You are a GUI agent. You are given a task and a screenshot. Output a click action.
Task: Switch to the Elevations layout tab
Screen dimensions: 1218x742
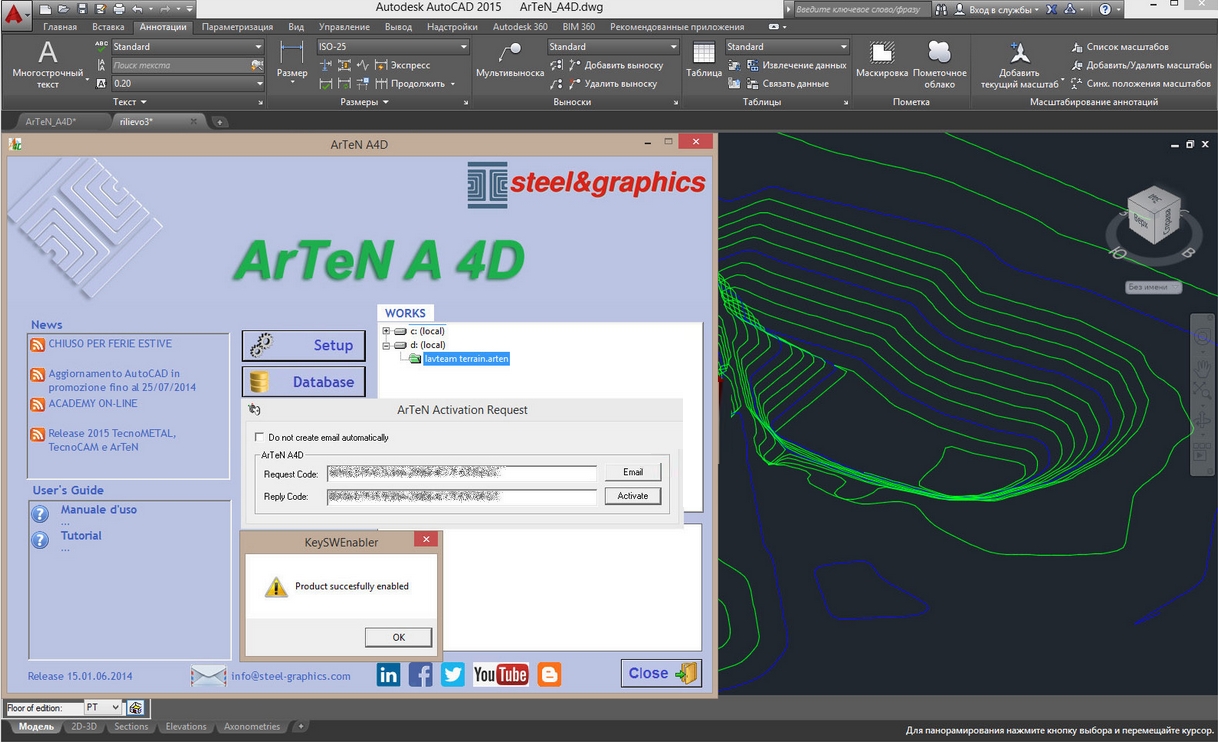pos(186,727)
